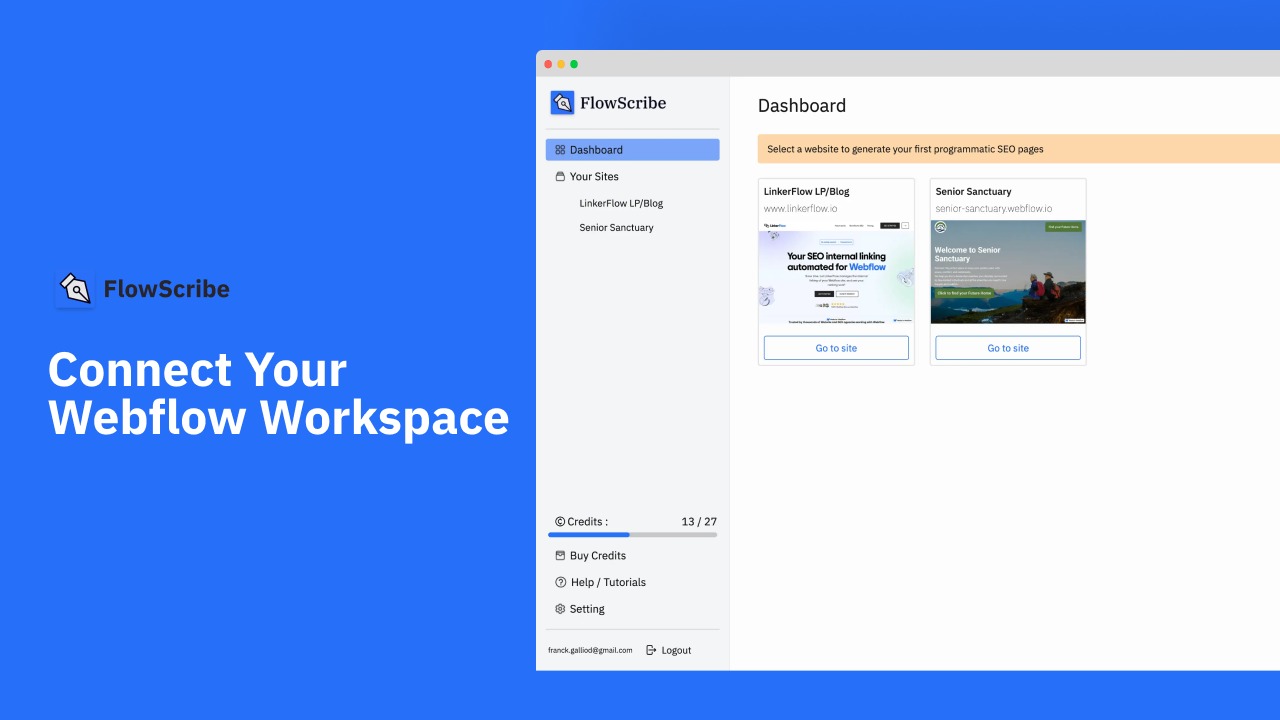Viewport: 1280px width, 720px height.
Task: Click the Dashboard page heading
Action: coord(802,105)
